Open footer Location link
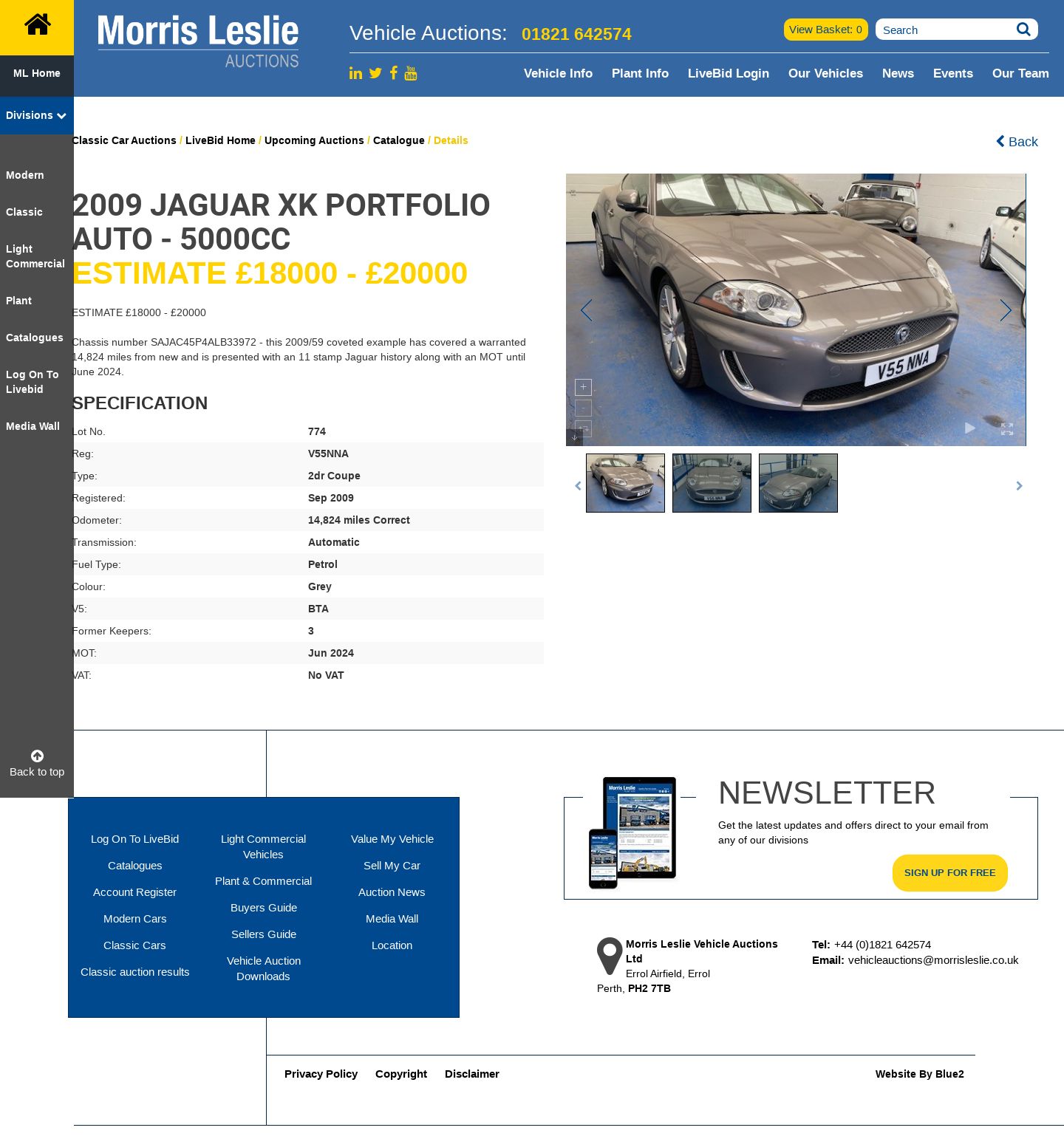 point(392,945)
